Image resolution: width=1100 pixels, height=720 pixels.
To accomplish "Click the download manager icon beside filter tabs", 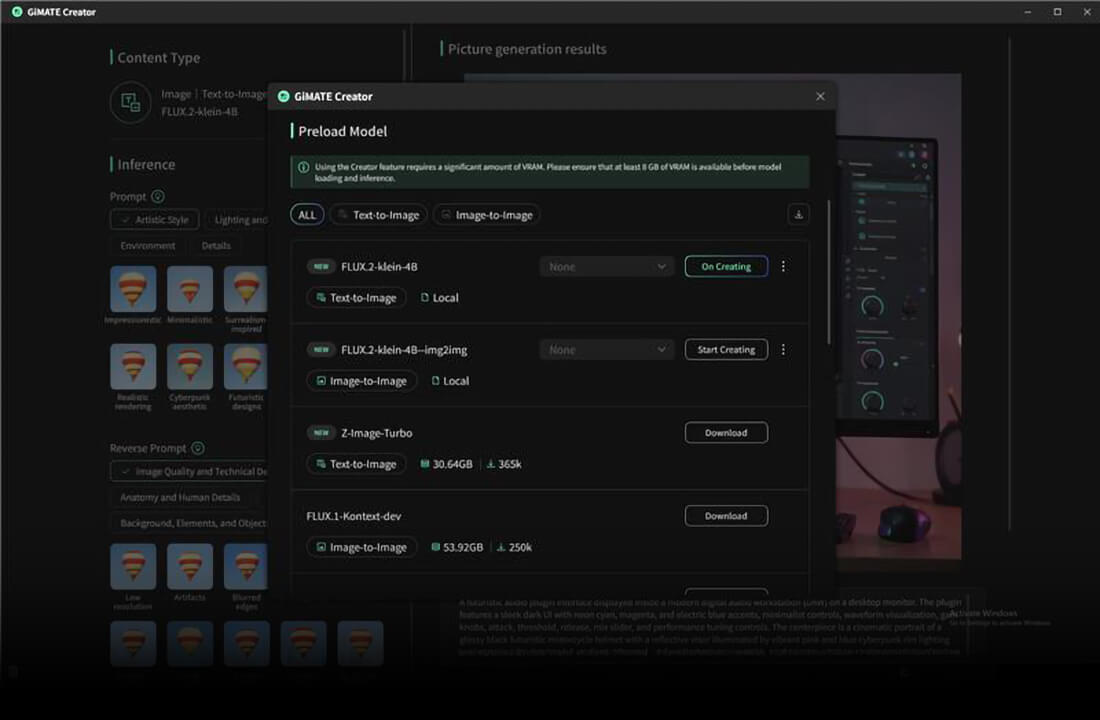I will click(798, 215).
